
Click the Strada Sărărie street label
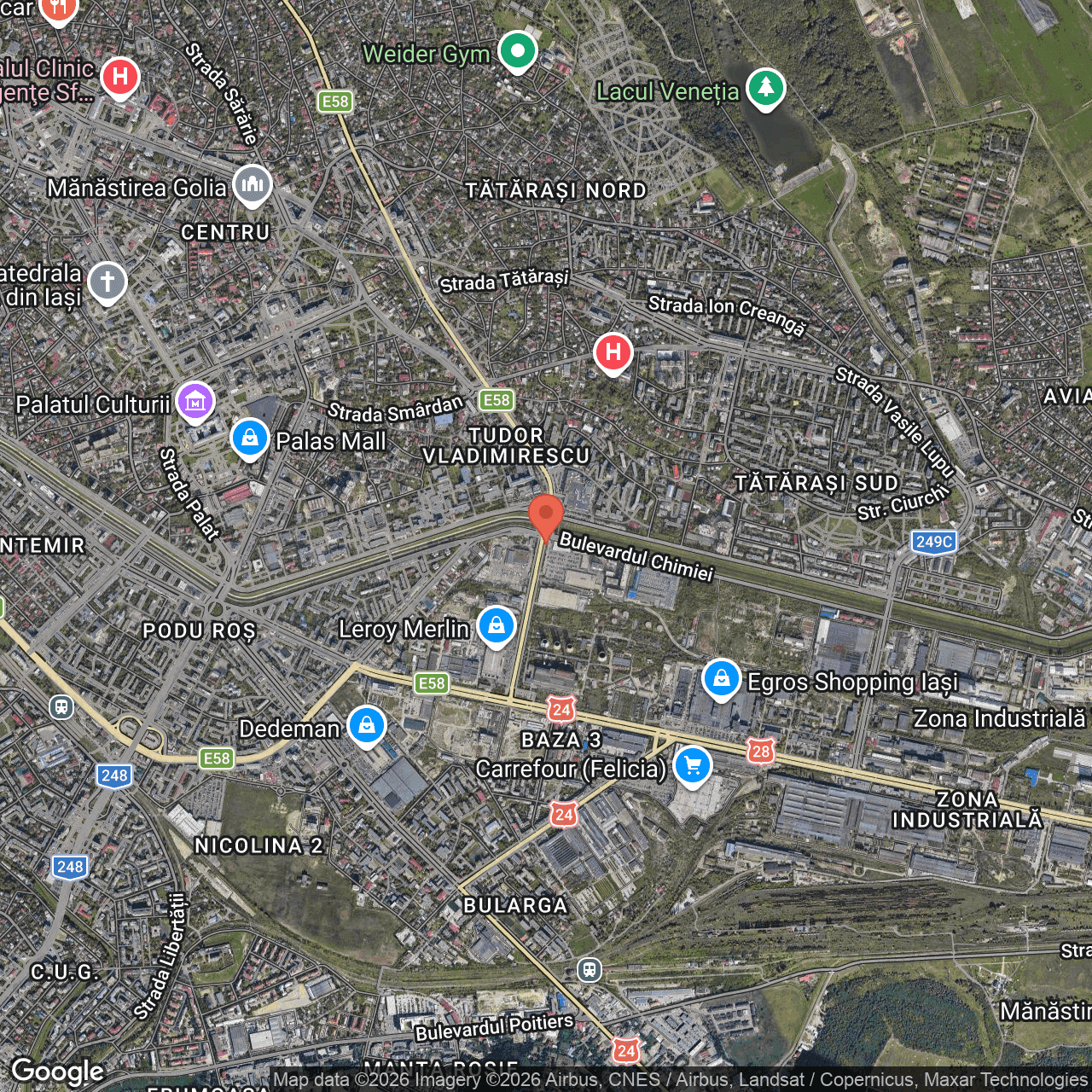[x=221, y=94]
